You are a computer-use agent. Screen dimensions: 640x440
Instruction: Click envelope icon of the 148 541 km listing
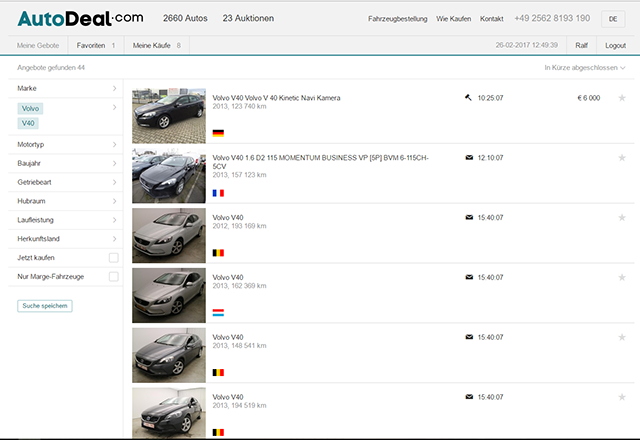469,337
